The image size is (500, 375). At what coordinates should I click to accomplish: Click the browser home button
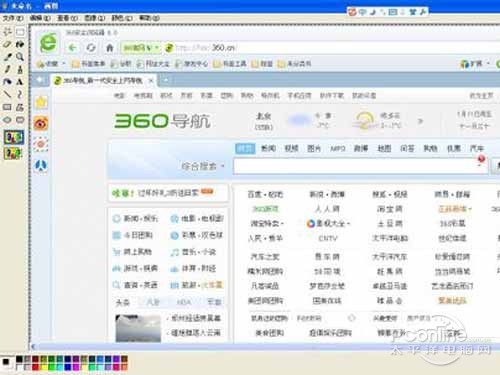[110, 48]
